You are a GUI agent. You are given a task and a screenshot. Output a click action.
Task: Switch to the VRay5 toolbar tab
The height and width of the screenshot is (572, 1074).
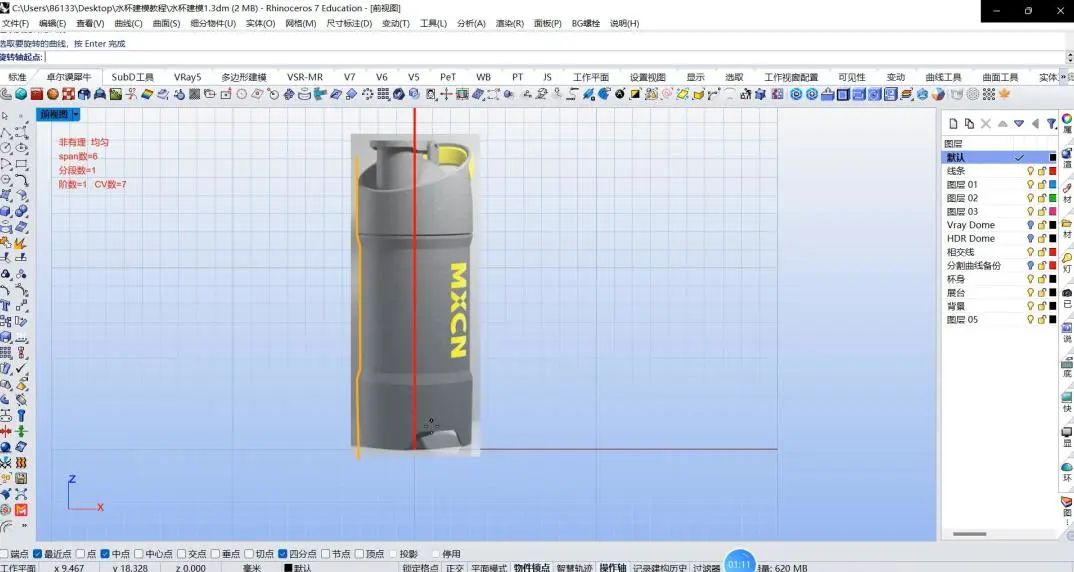pos(188,77)
